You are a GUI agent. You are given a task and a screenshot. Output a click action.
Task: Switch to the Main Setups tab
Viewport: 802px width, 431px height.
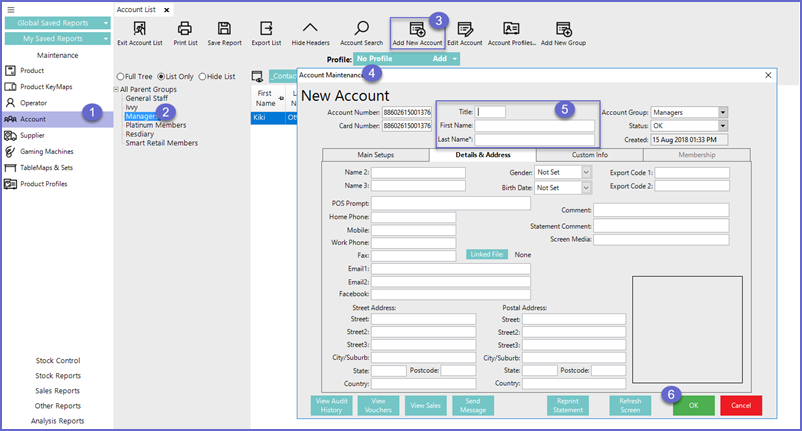click(x=375, y=155)
